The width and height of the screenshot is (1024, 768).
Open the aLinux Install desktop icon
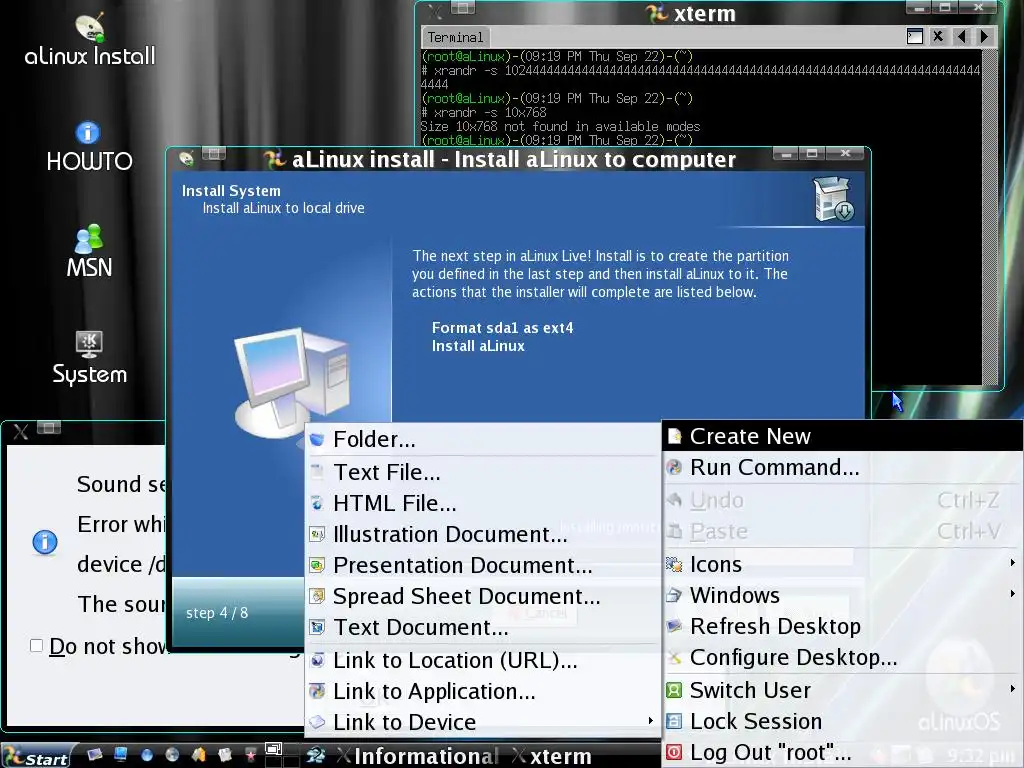(x=89, y=40)
